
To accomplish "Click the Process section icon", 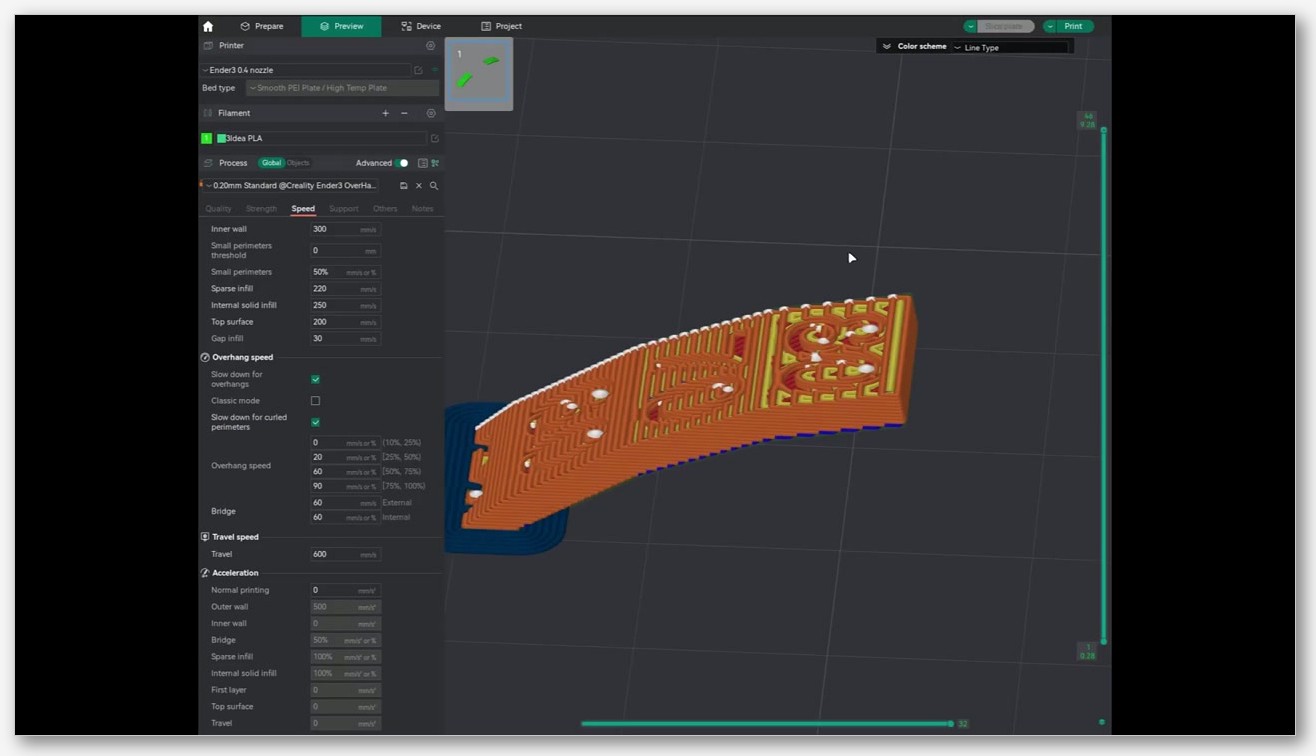I will pos(208,163).
